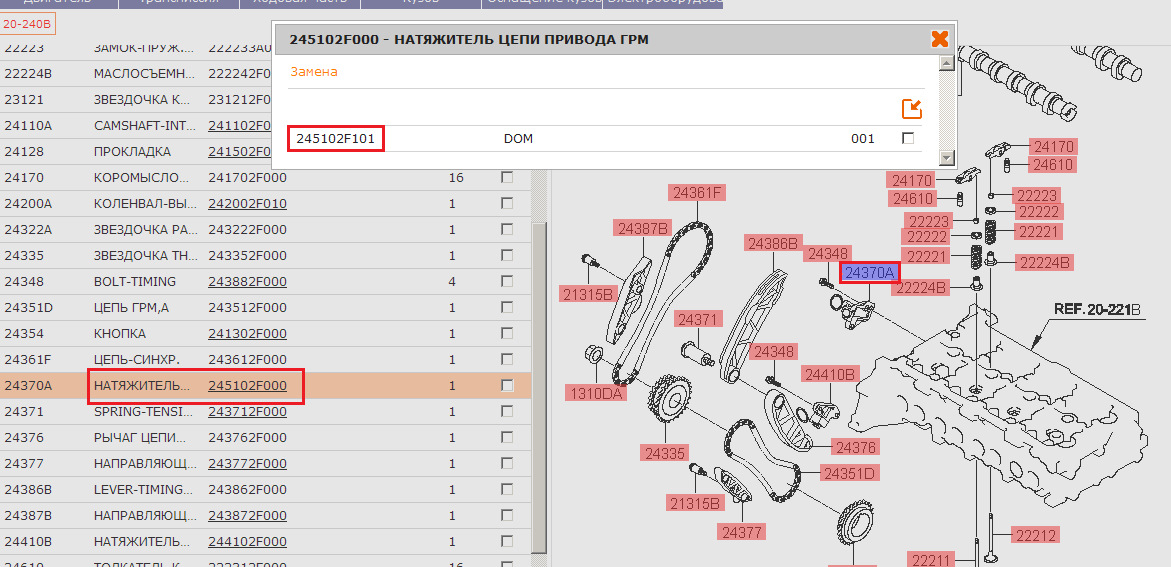Click popup scrollbar down arrow
Image resolution: width=1171 pixels, height=567 pixels.
coord(946,158)
